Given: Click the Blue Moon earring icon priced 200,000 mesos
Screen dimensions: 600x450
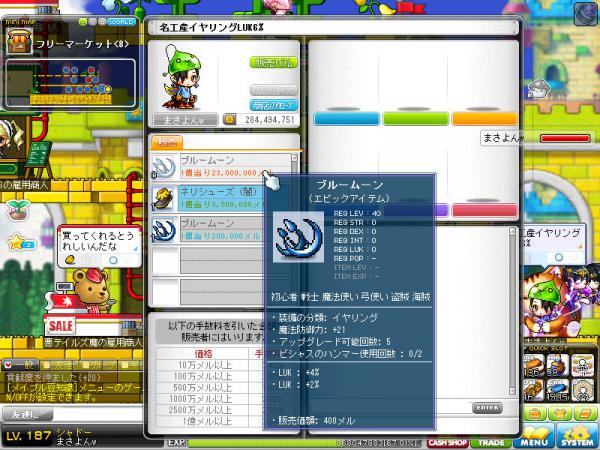Looking at the screenshot, I should click(x=164, y=230).
